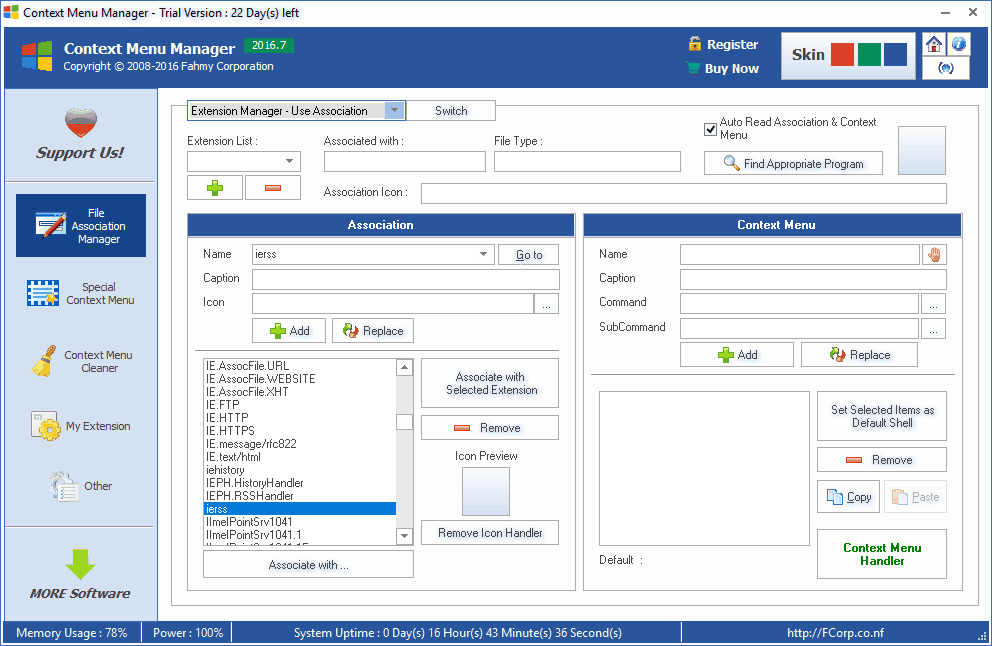Click the Paste button

click(915, 497)
